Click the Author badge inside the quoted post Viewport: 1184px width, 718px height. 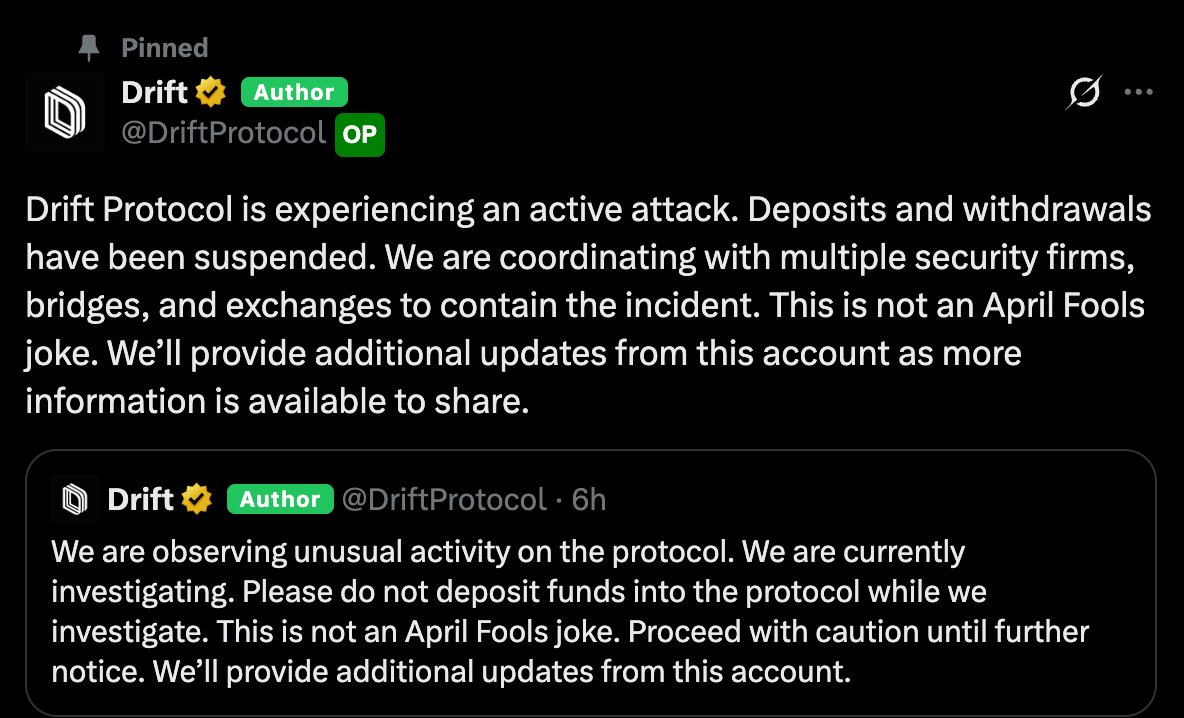280,498
